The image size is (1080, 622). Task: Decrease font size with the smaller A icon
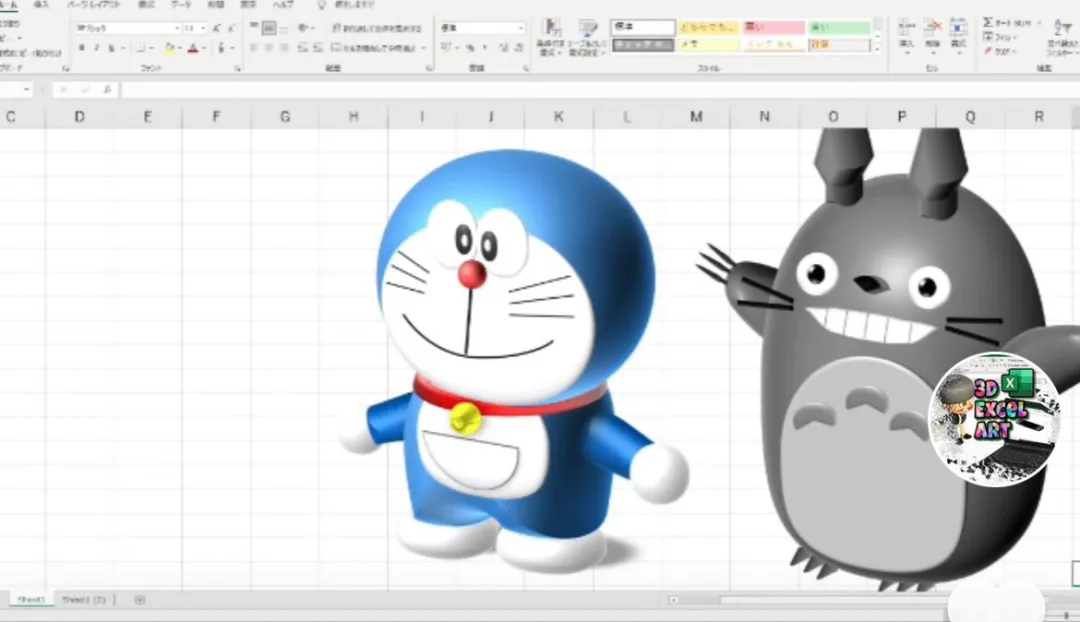click(231, 28)
